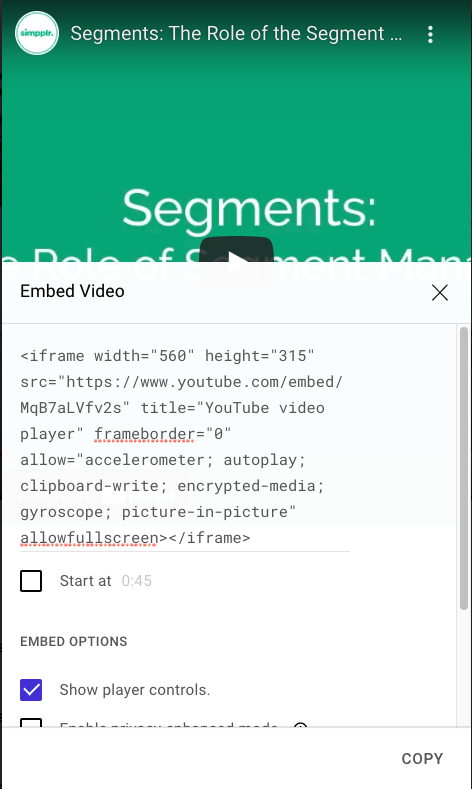
Task: Enable the Start at checkbox
Action: (31, 581)
